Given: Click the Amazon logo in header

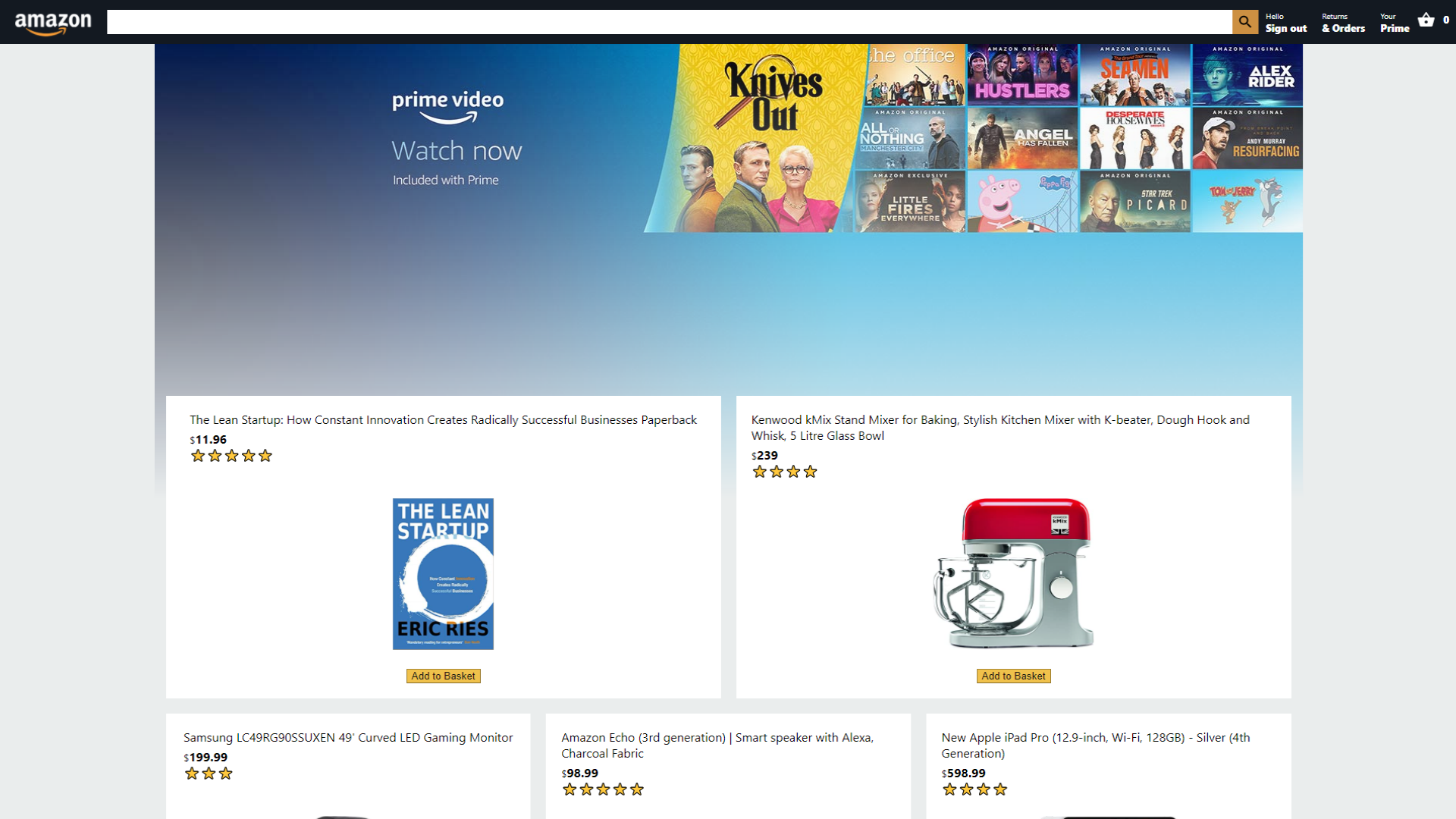Looking at the screenshot, I should click(x=53, y=23).
